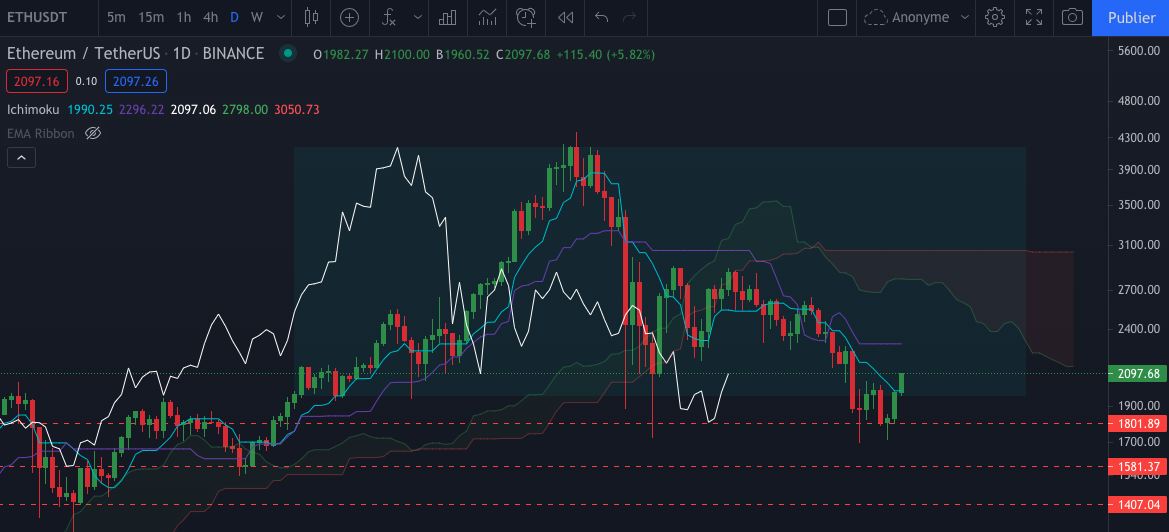Viewport: 1169px width, 532px height.
Task: Click the 0.10 spread value
Action: coord(86,80)
